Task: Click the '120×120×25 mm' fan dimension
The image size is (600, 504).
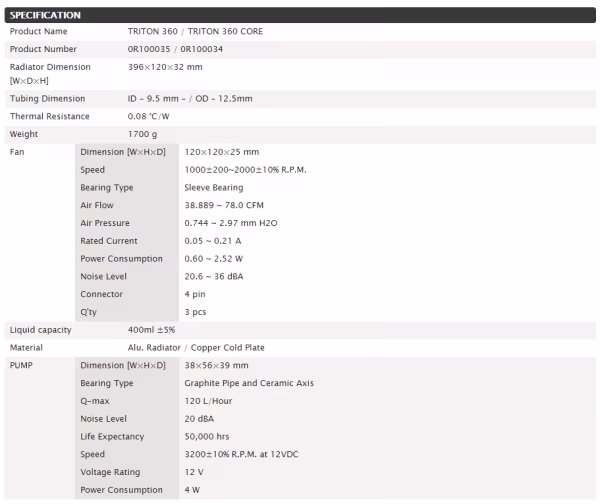Action: pos(222,152)
